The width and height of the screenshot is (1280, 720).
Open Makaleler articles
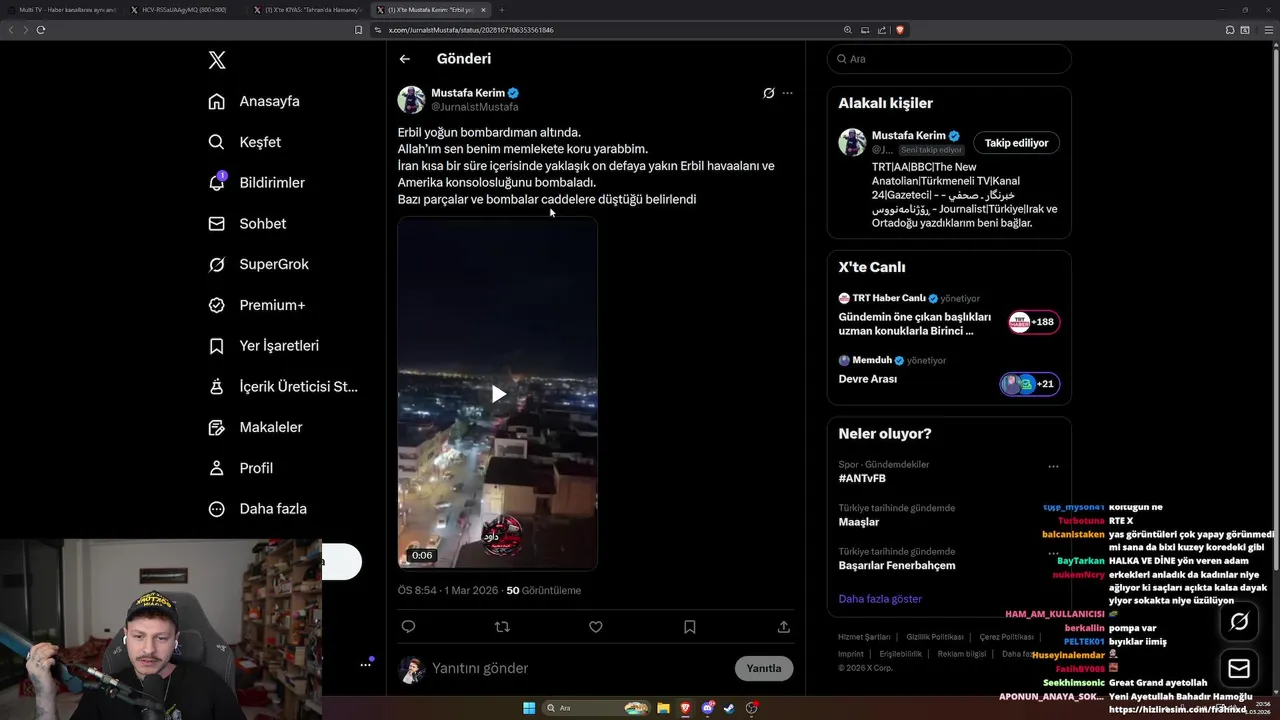255,427
